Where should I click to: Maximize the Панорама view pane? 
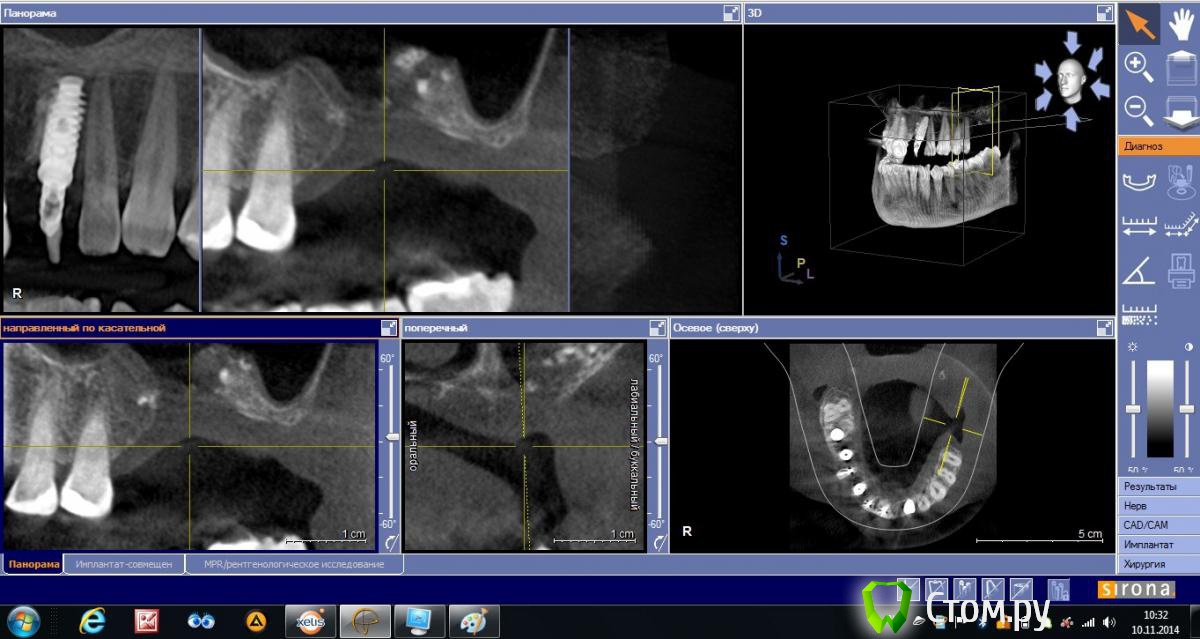pyautogui.click(x=731, y=13)
